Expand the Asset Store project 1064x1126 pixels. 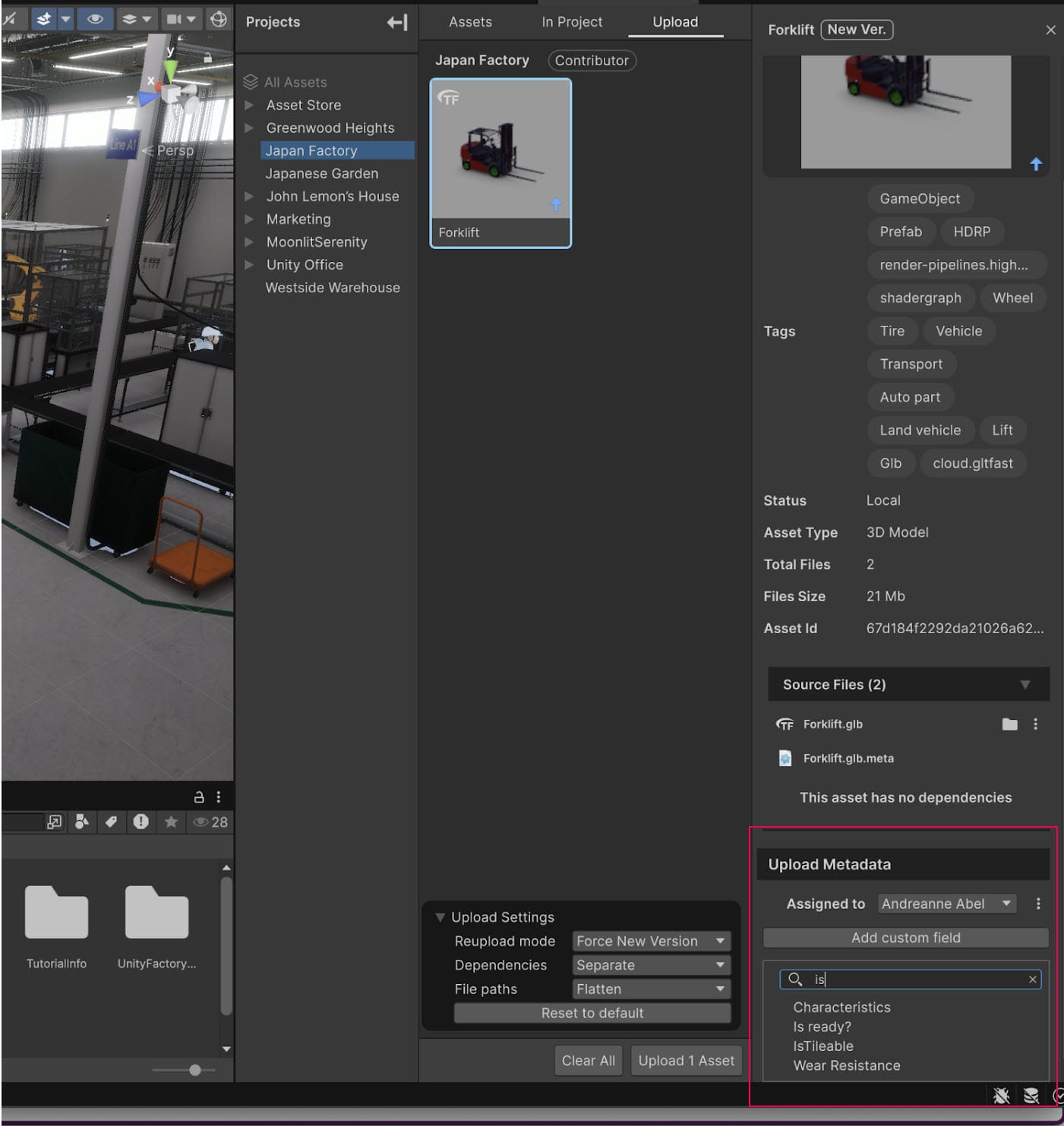coord(249,106)
